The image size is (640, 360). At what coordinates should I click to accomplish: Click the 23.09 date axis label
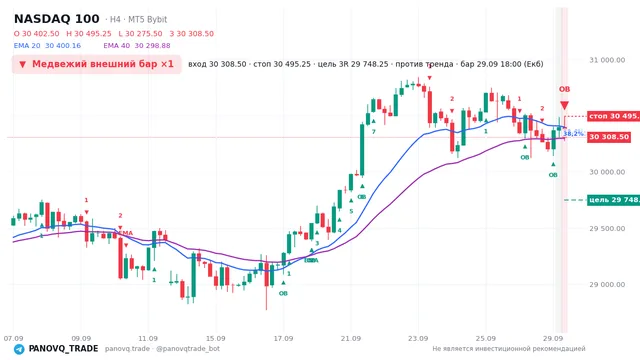coord(418,338)
